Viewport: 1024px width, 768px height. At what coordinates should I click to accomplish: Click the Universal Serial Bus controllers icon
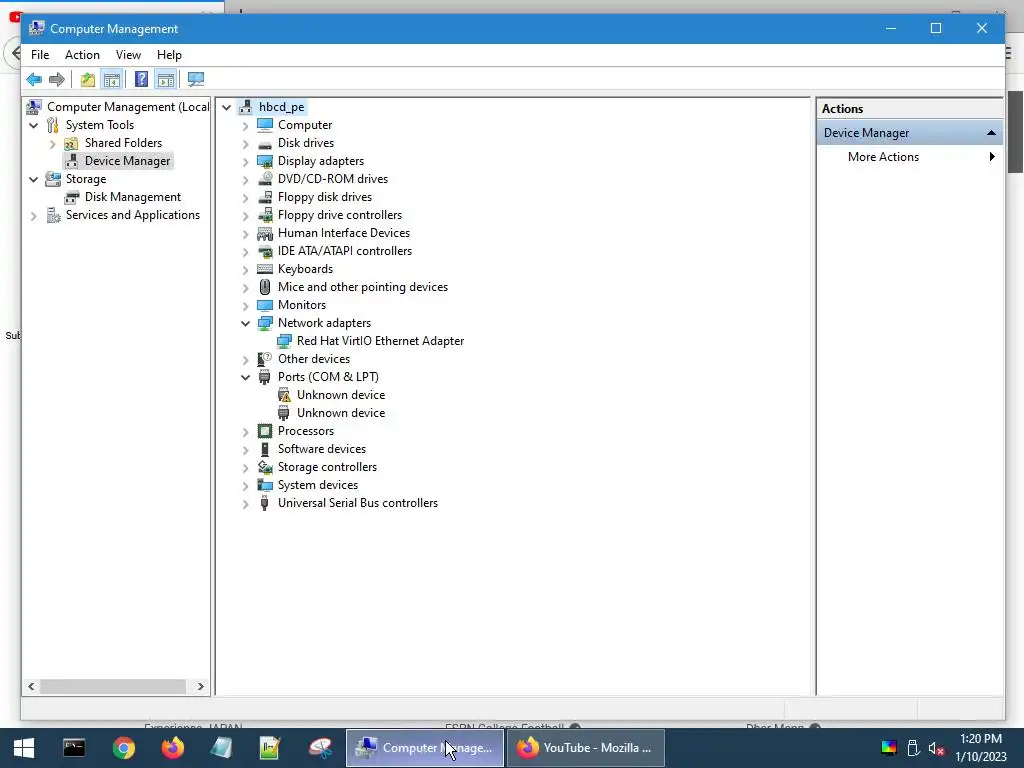(x=264, y=503)
